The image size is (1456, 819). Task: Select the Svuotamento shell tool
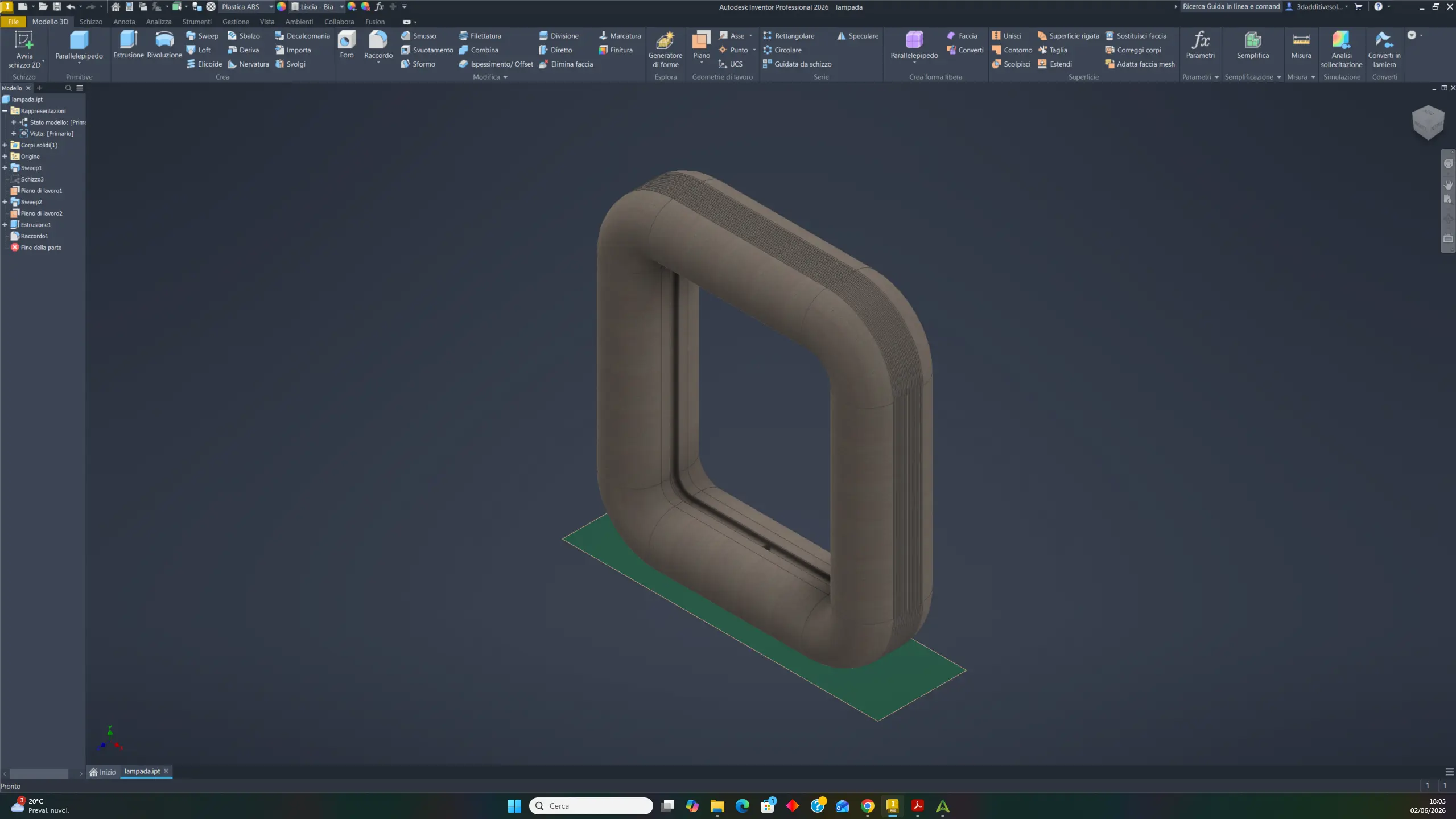pos(427,50)
